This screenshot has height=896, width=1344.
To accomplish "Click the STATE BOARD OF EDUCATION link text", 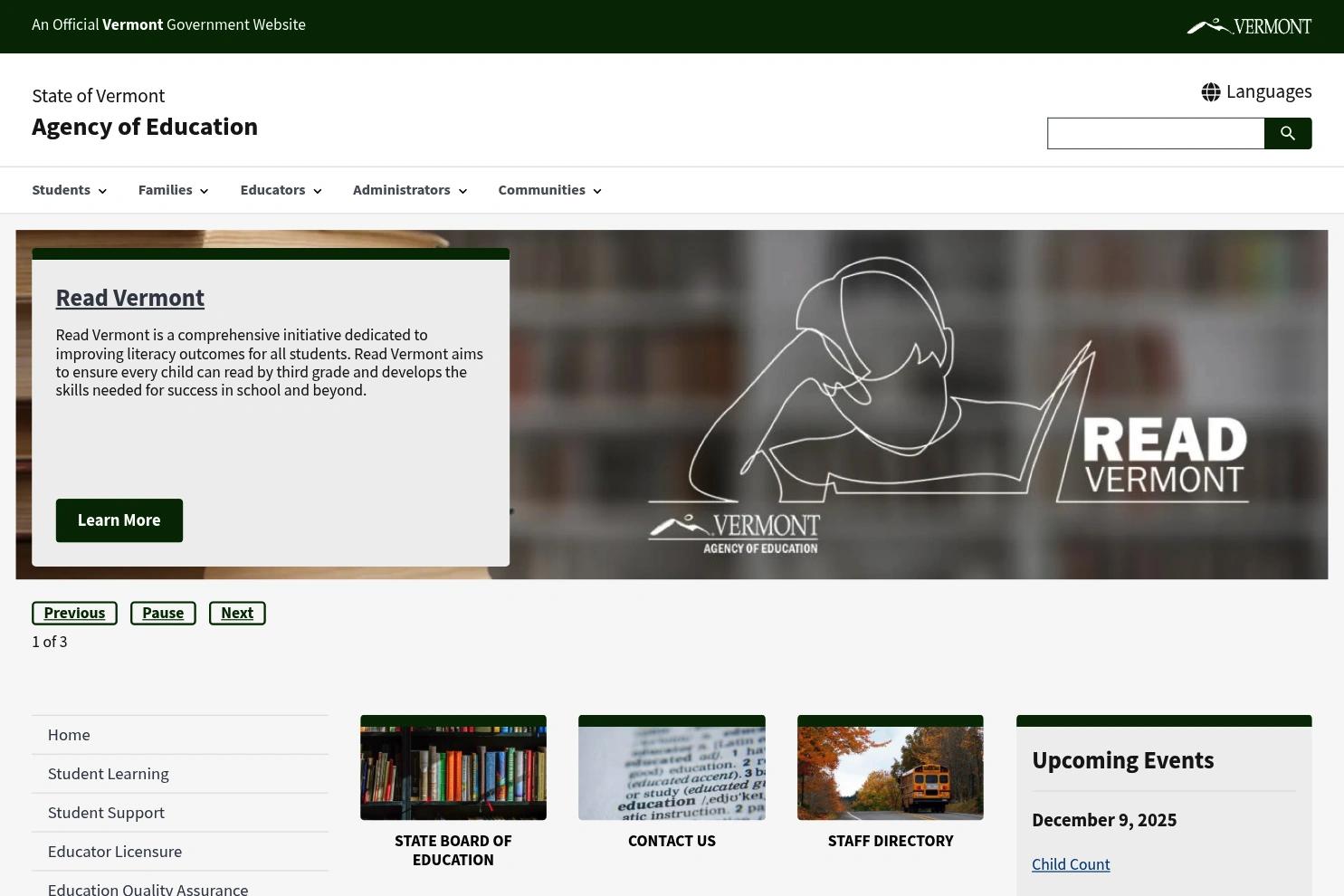I will [453, 851].
